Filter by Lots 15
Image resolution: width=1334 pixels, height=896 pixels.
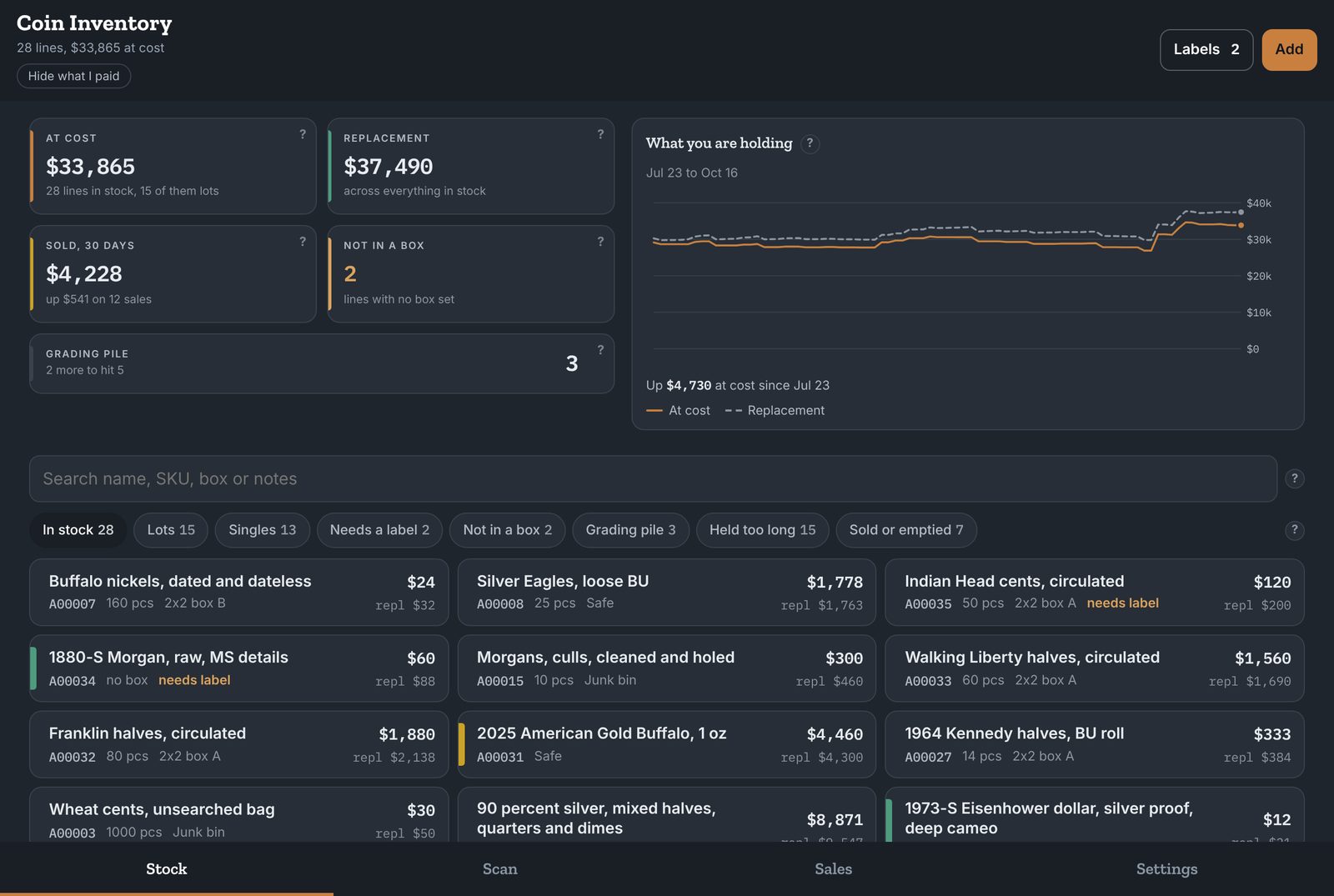[x=171, y=530]
